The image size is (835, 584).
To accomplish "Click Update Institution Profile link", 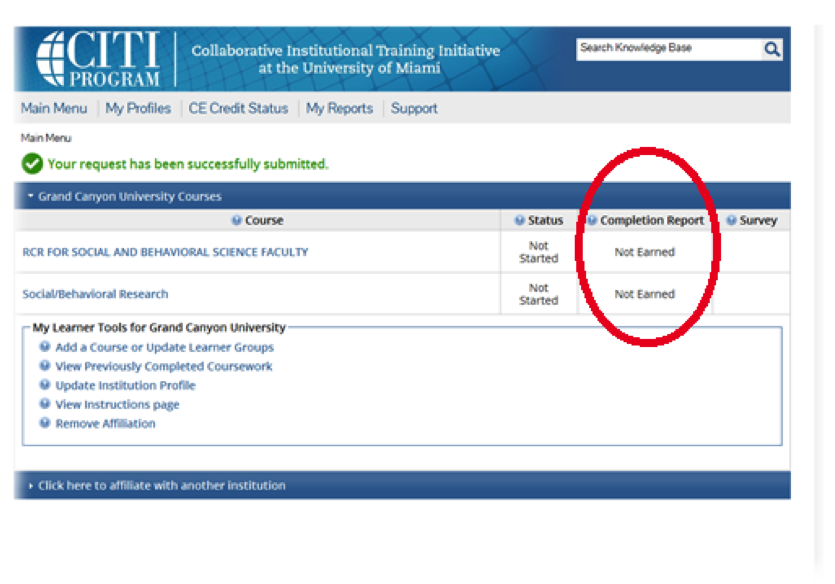I will pyautogui.click(x=125, y=385).
